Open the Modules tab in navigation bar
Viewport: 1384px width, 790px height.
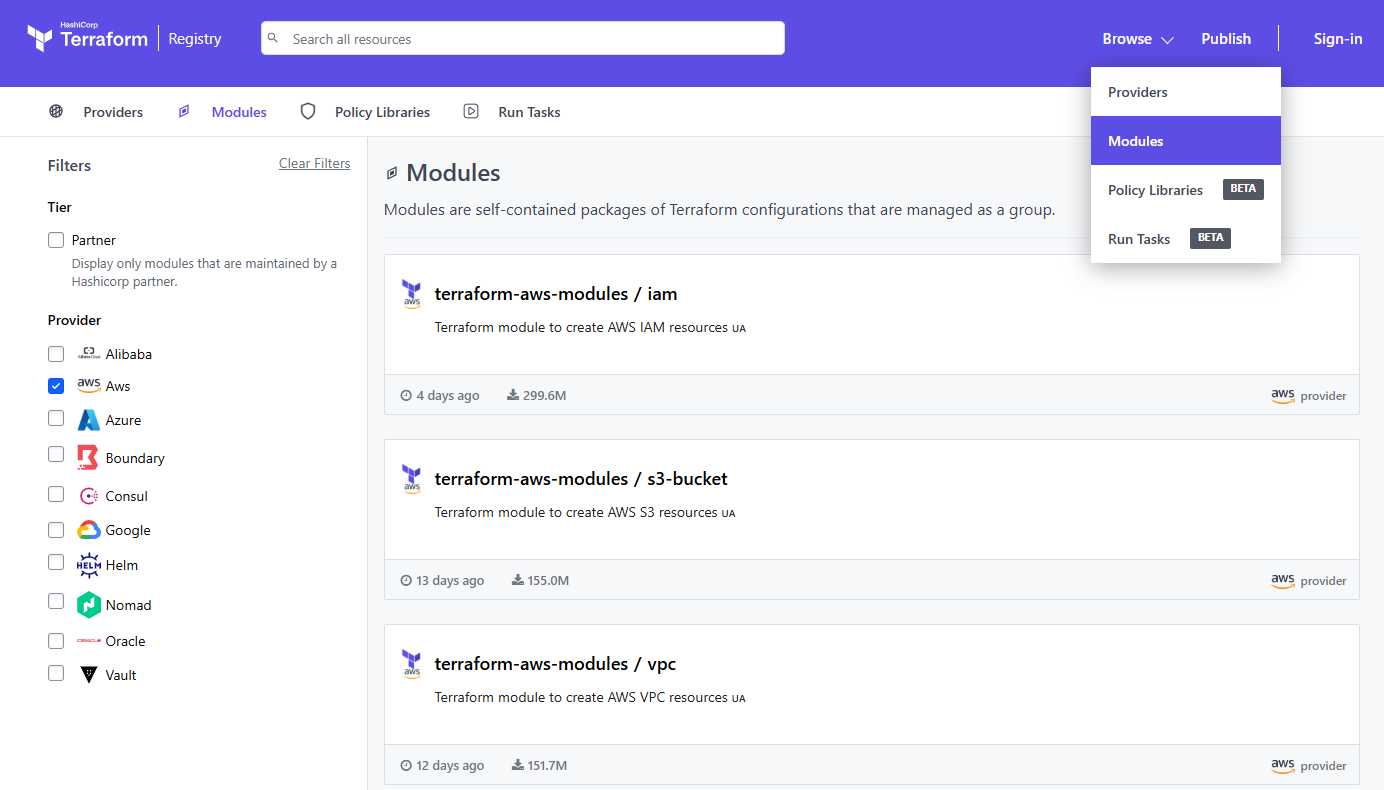point(222,112)
